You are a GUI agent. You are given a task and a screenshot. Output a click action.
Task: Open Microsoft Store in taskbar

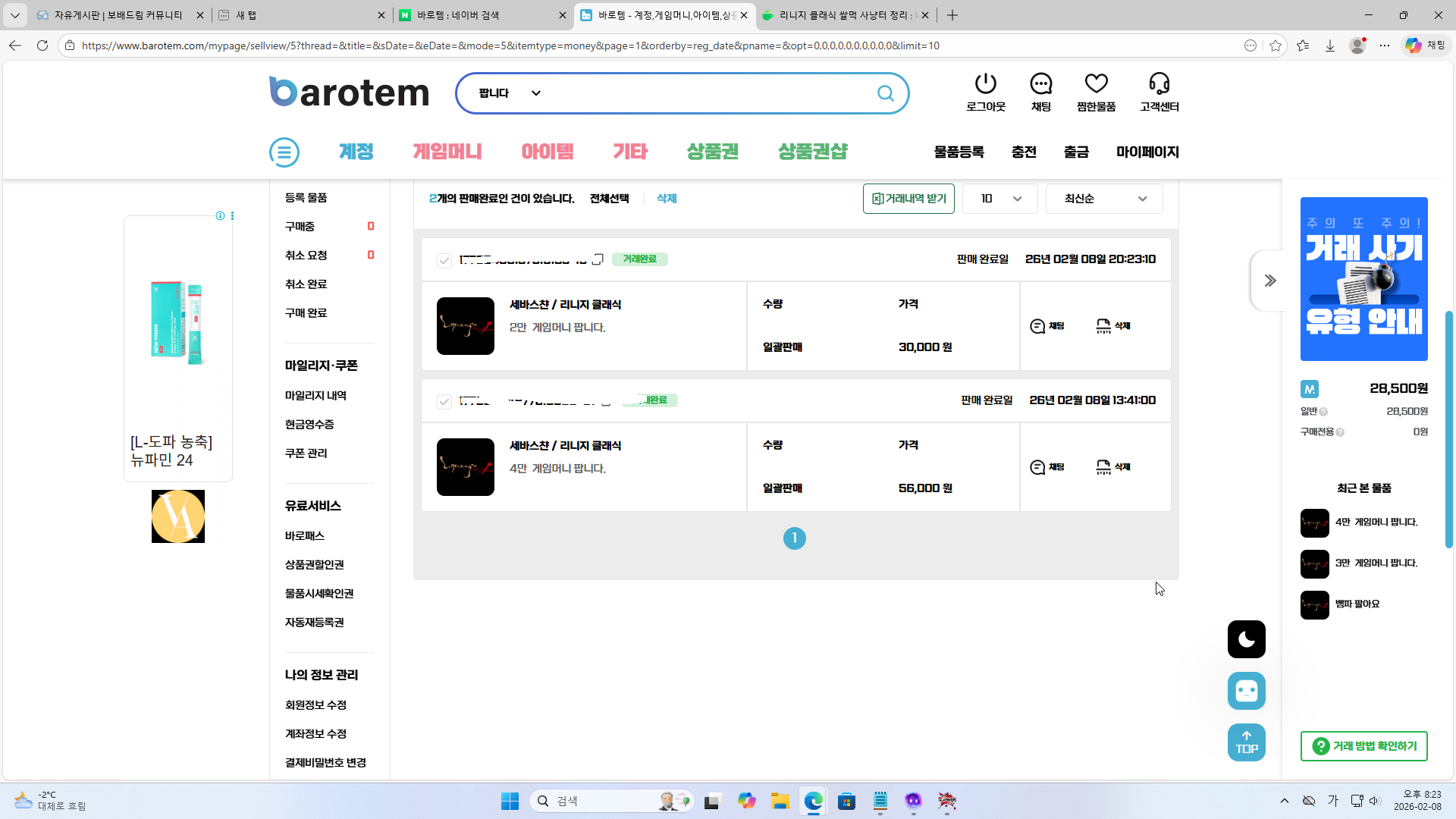(847, 801)
